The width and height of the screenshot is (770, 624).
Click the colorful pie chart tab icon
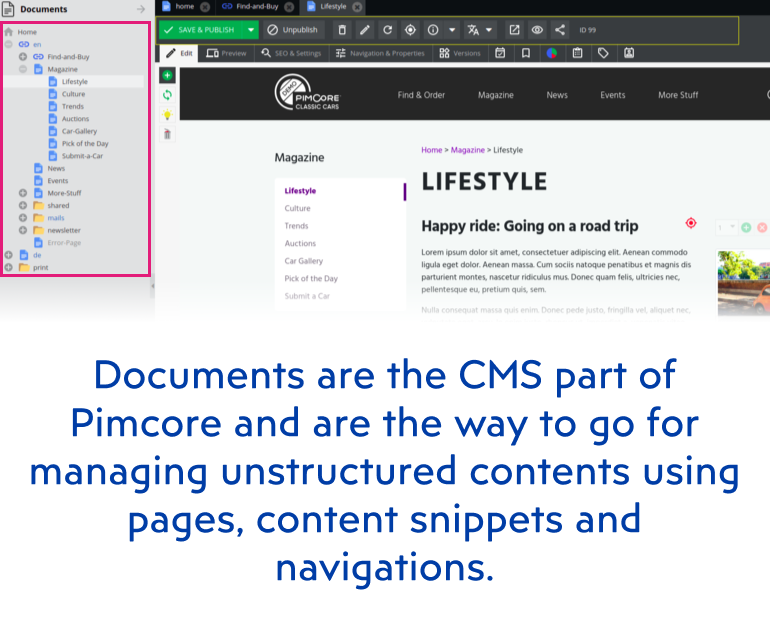click(x=552, y=53)
